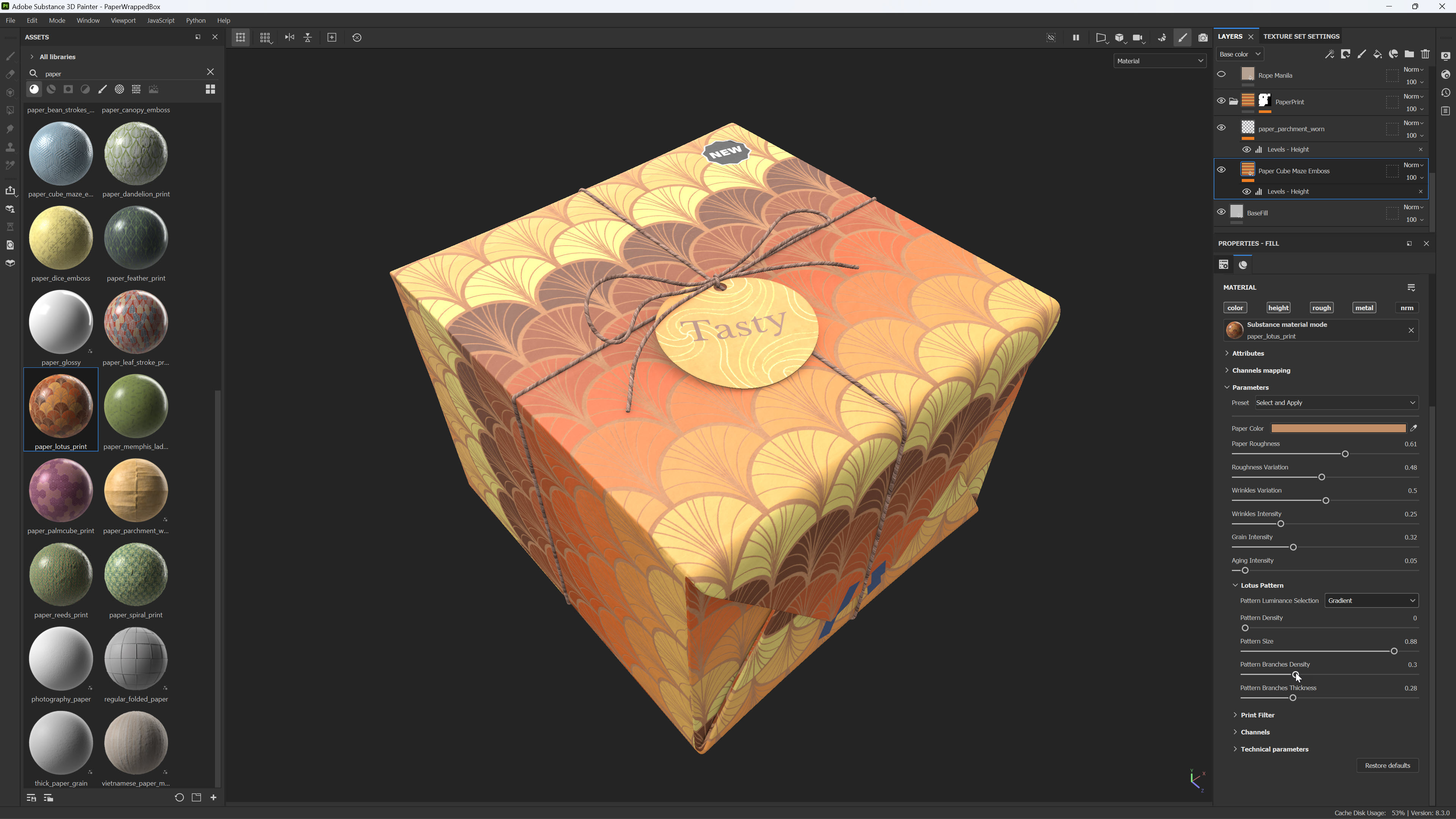1456x819 pixels.
Task: Toggle the height channel button
Action: point(1278,308)
